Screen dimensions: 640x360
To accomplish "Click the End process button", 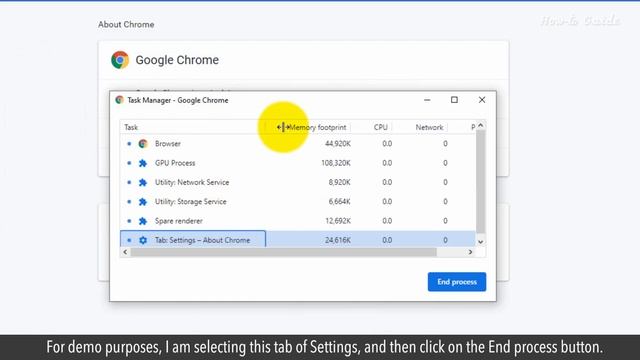I will coord(457,282).
